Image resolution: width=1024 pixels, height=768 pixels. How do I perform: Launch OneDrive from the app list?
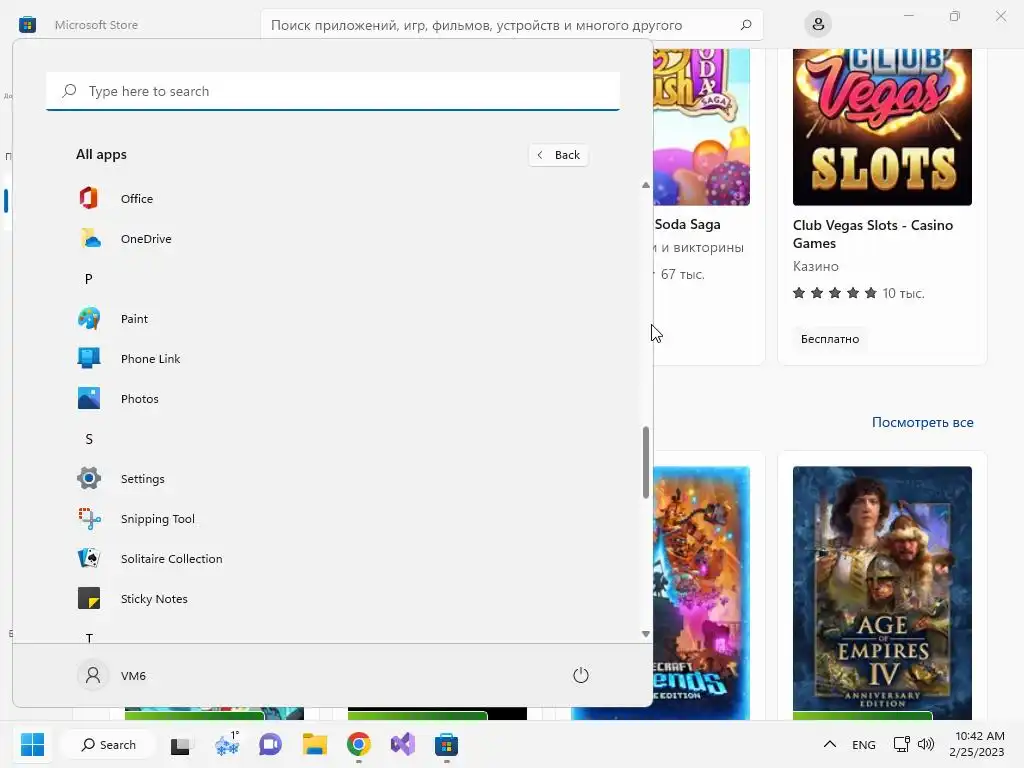coord(332,239)
